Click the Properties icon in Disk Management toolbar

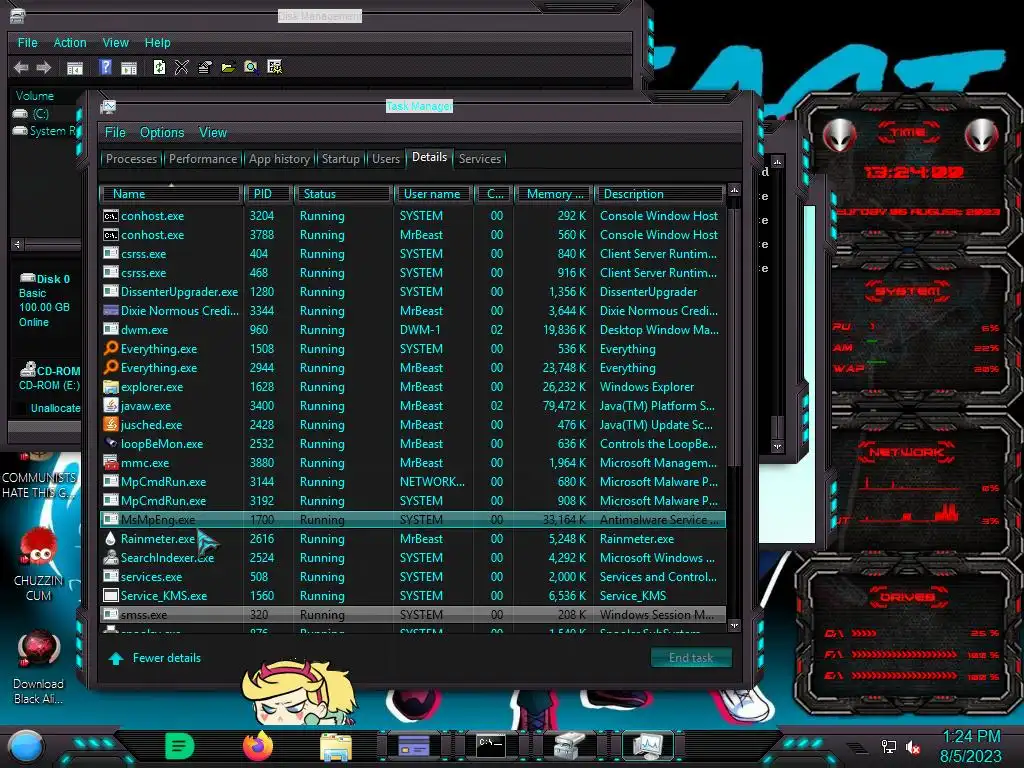pos(204,67)
